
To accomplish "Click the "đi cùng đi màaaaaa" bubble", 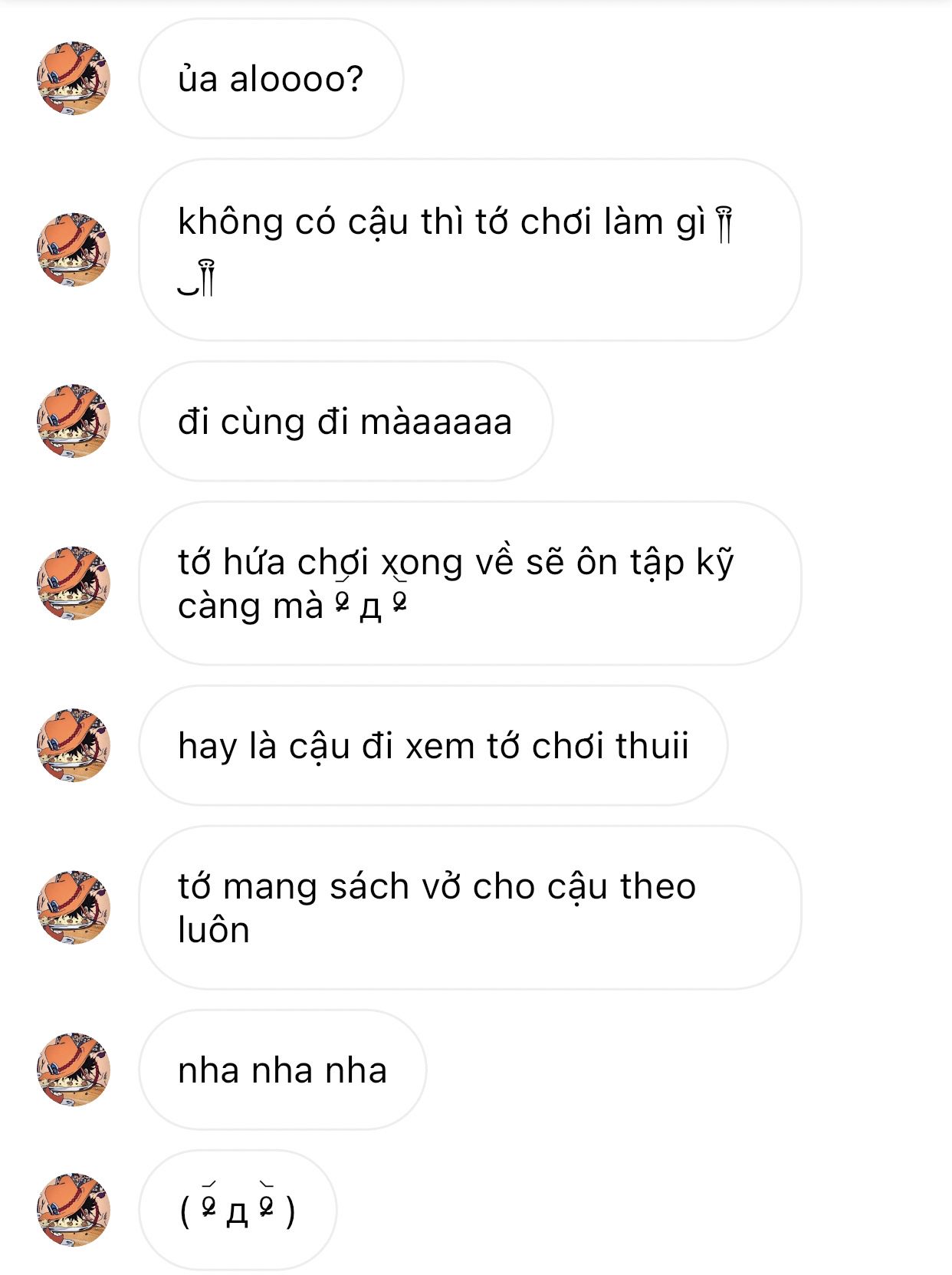I will pos(346,421).
